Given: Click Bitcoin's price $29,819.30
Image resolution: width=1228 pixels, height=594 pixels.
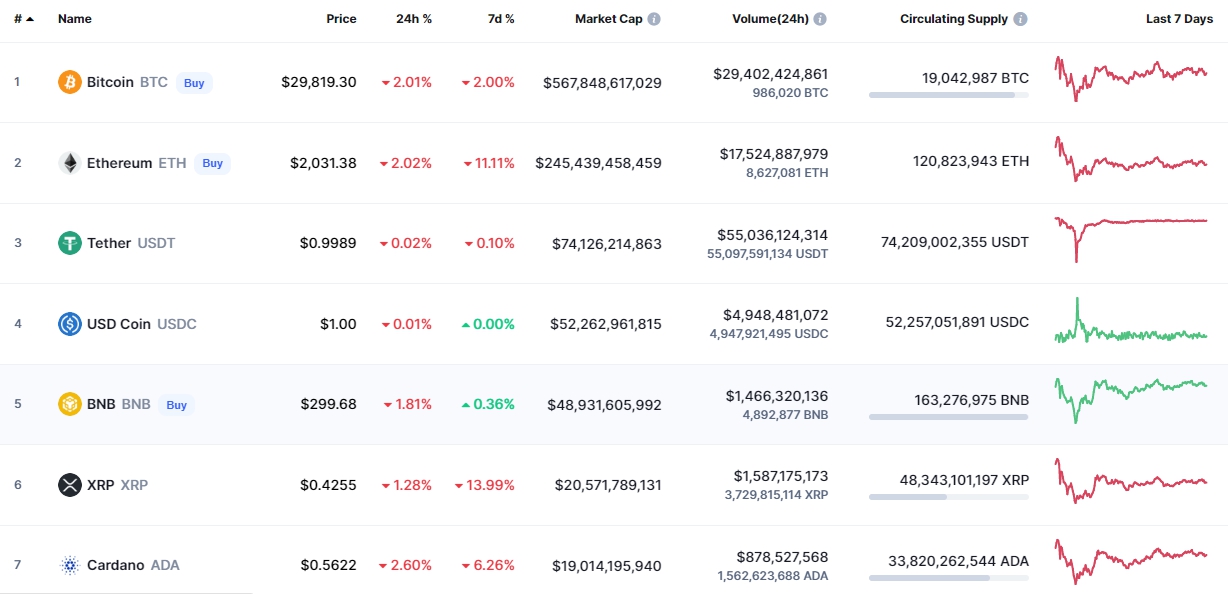Looking at the screenshot, I should coord(319,82).
